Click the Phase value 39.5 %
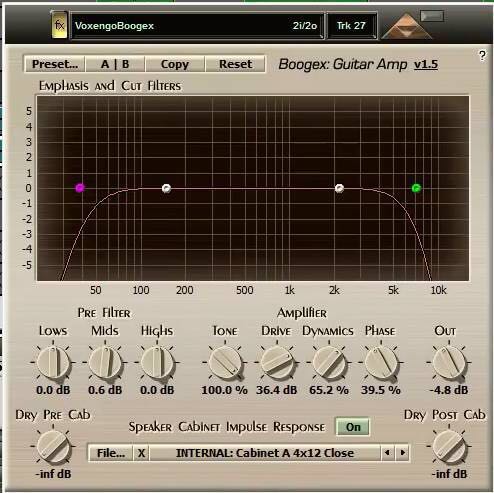 (x=381, y=390)
